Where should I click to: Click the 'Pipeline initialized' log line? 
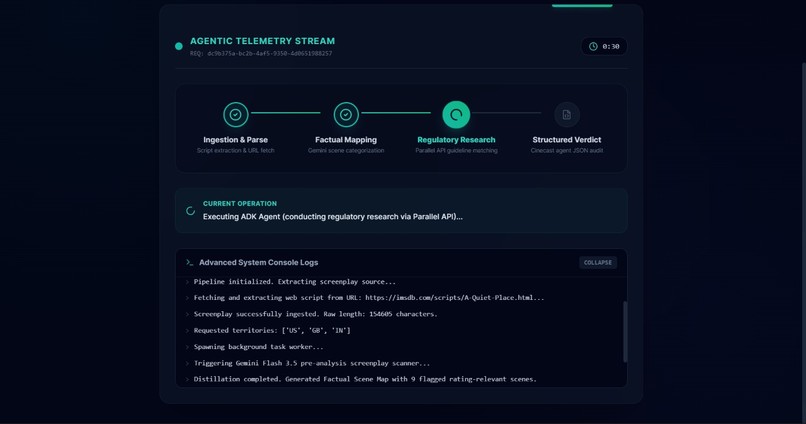tap(295, 282)
